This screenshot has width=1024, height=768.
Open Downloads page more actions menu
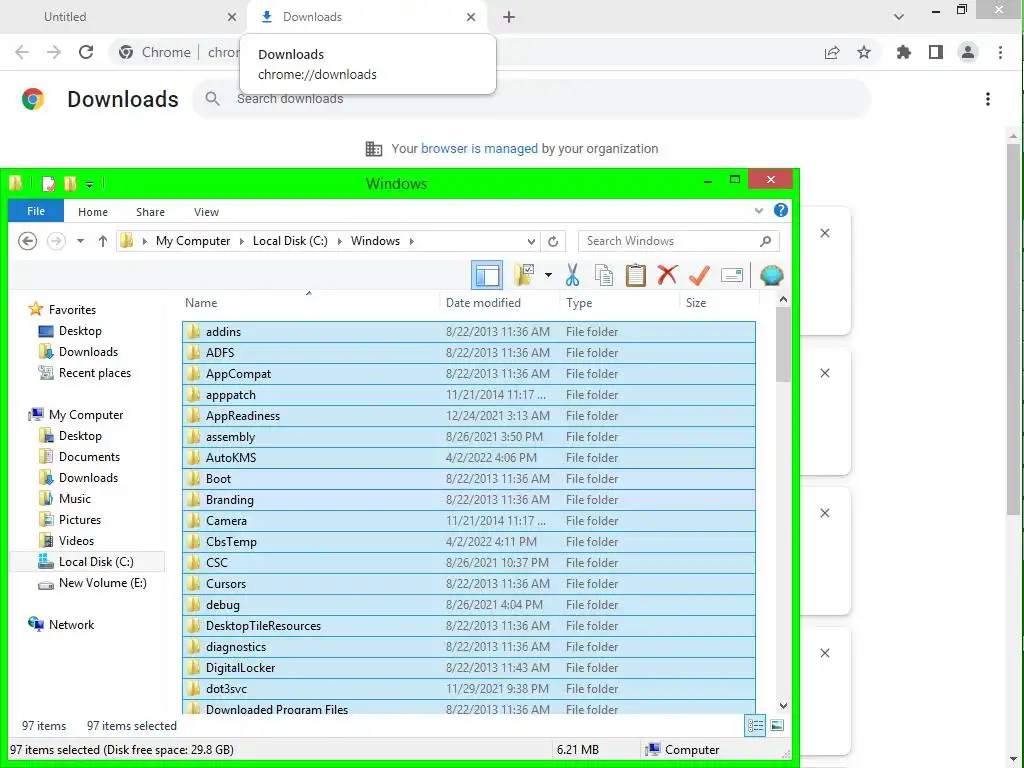987,99
